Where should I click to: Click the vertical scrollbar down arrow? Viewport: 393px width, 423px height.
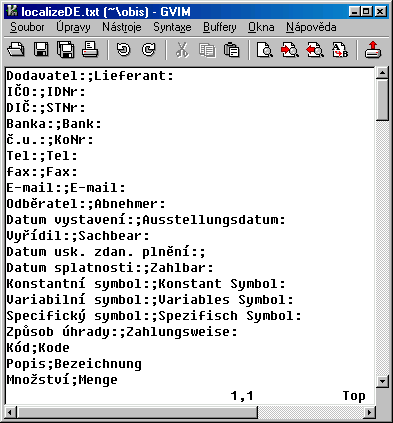(x=382, y=381)
